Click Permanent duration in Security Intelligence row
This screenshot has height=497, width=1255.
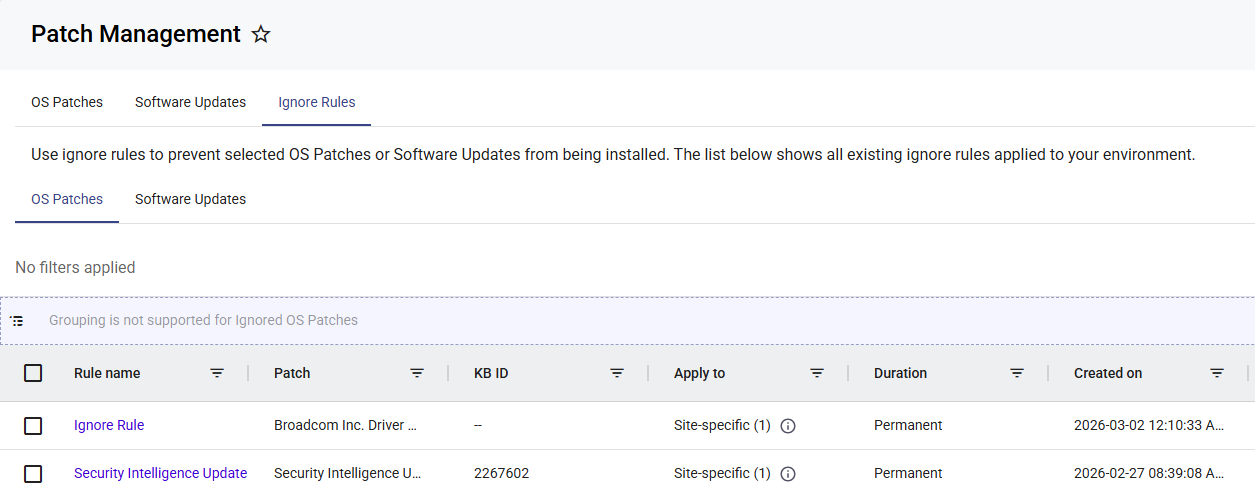pos(908,473)
